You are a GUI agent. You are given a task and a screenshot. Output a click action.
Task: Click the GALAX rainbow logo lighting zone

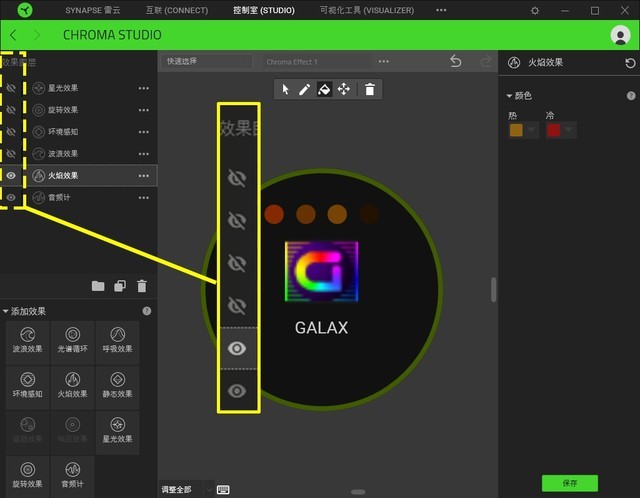coord(322,271)
